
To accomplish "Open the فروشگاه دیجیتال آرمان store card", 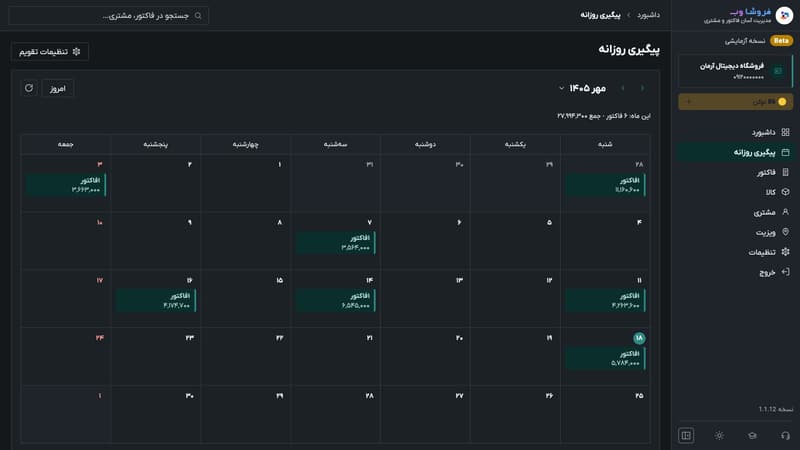I will [736, 71].
